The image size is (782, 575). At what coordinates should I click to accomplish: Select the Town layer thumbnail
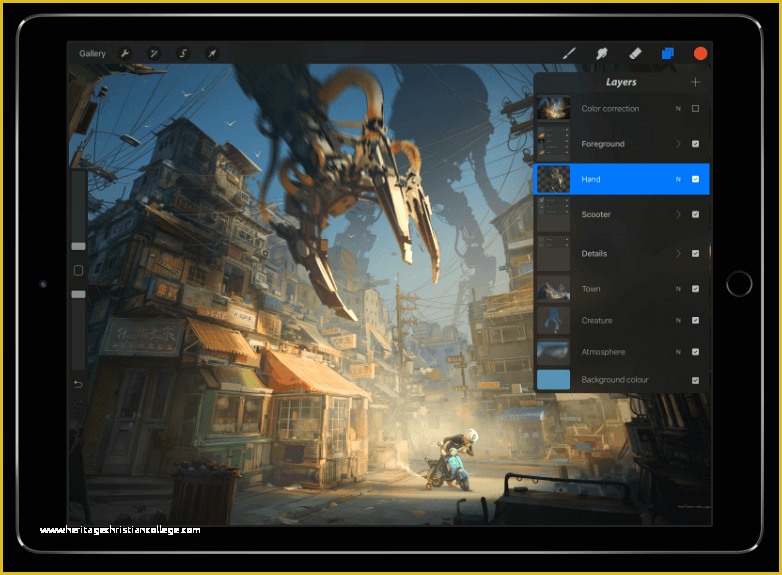click(x=553, y=289)
